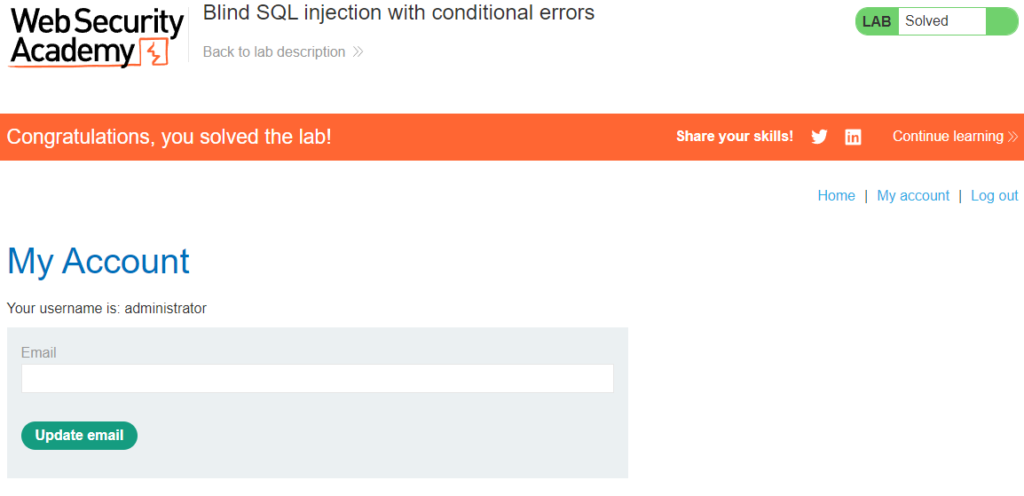The image size is (1024, 496).
Task: Click the Web Security Academy logo
Action: [x=95, y=37]
